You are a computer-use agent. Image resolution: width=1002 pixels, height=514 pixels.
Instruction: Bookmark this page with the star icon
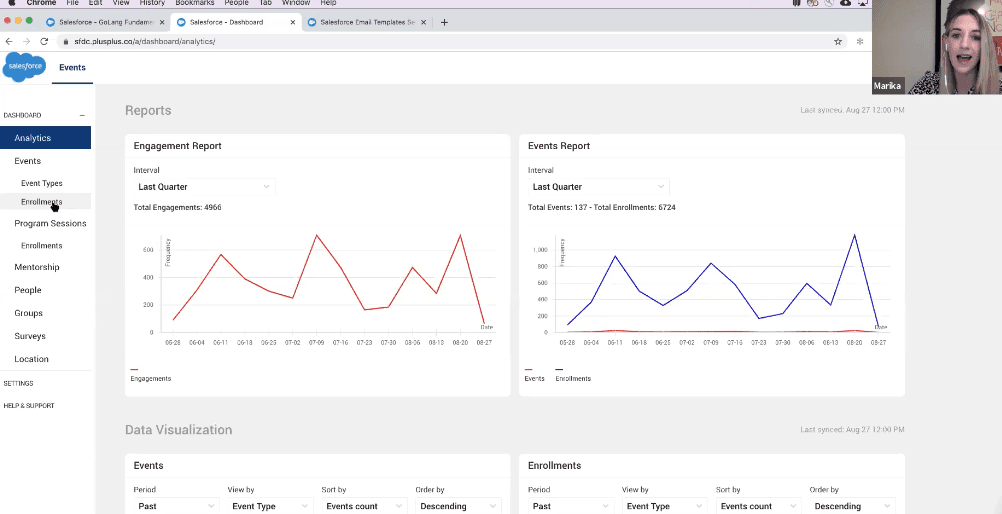pos(838,41)
